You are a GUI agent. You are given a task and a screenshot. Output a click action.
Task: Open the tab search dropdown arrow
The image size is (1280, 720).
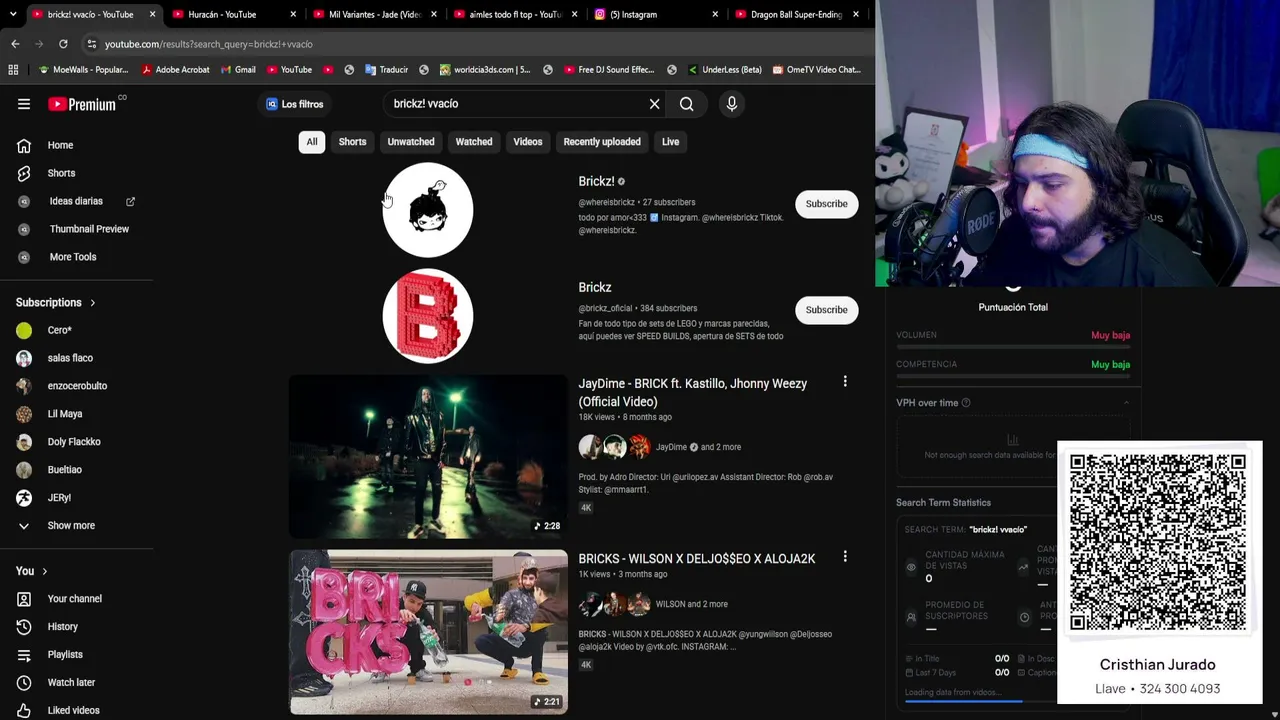(x=13, y=14)
